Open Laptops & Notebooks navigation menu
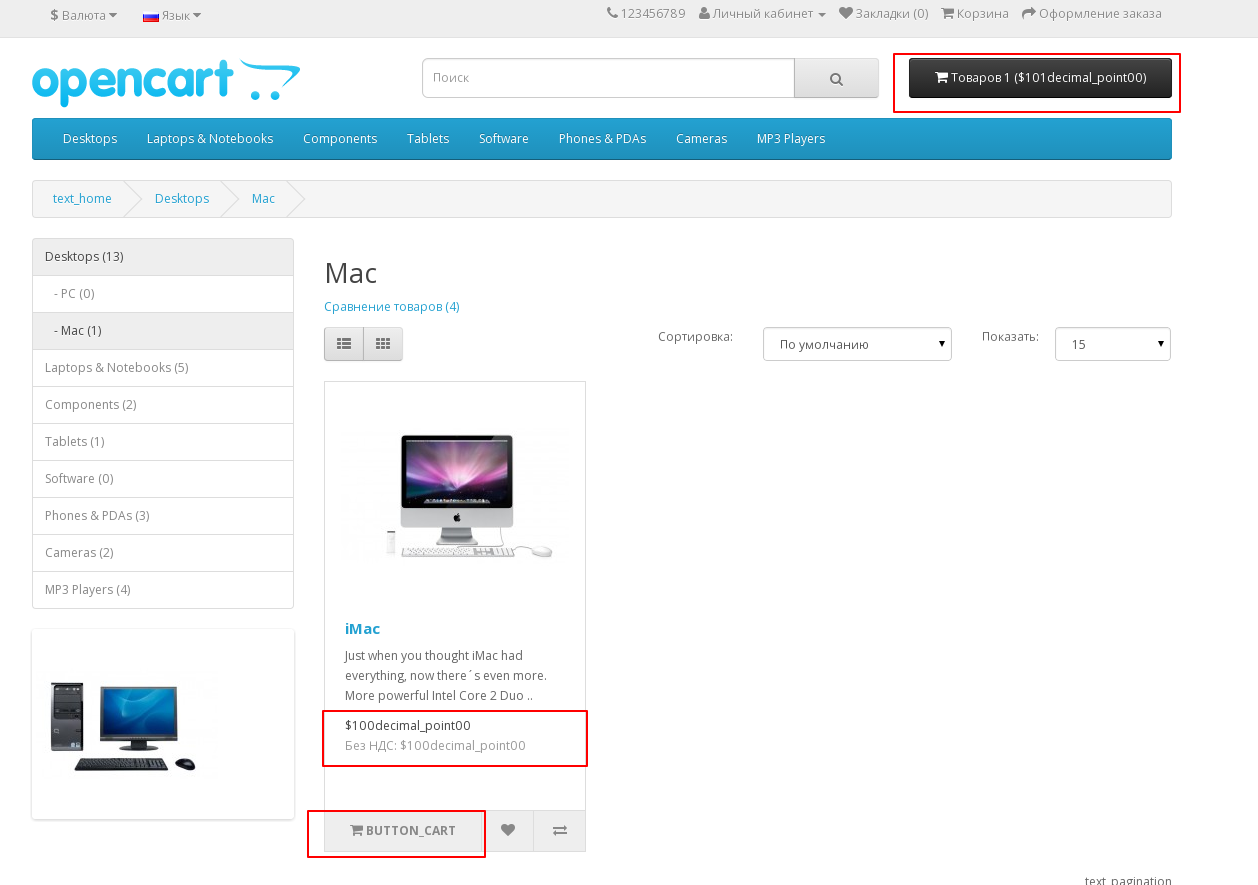 tap(210, 139)
